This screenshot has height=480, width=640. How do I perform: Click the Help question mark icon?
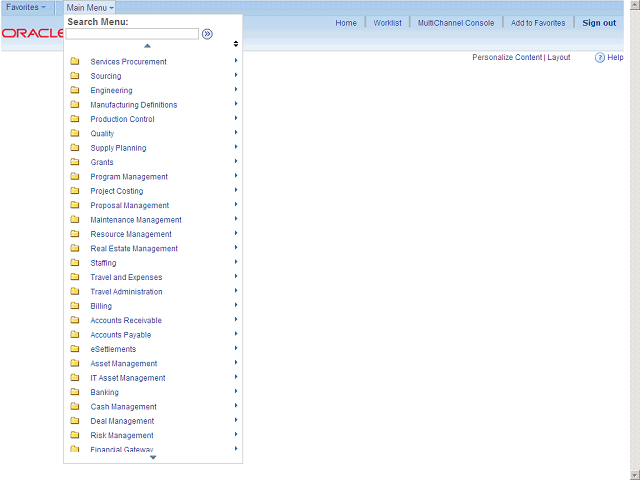pos(599,58)
